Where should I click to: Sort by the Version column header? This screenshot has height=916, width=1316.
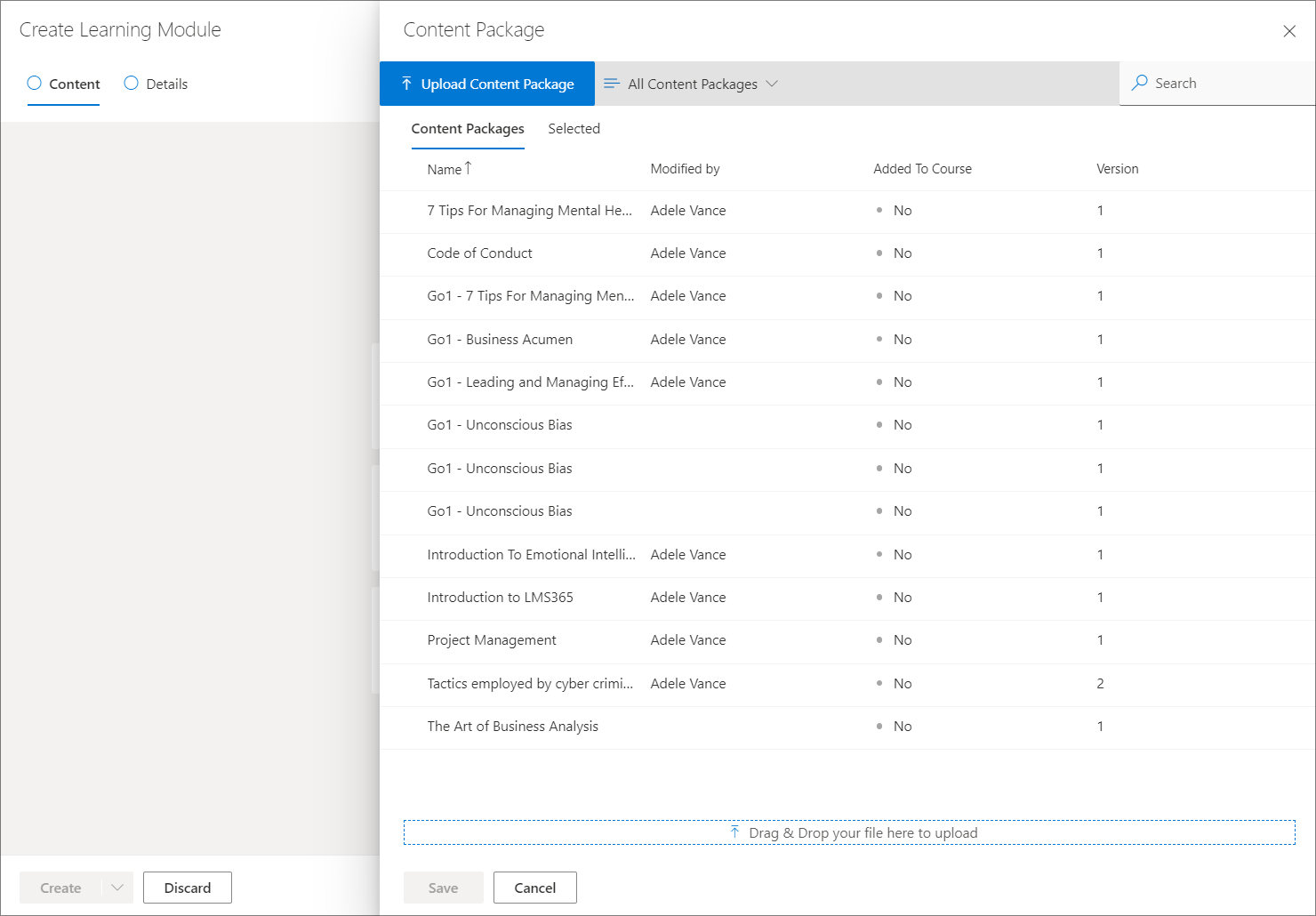point(1117,169)
